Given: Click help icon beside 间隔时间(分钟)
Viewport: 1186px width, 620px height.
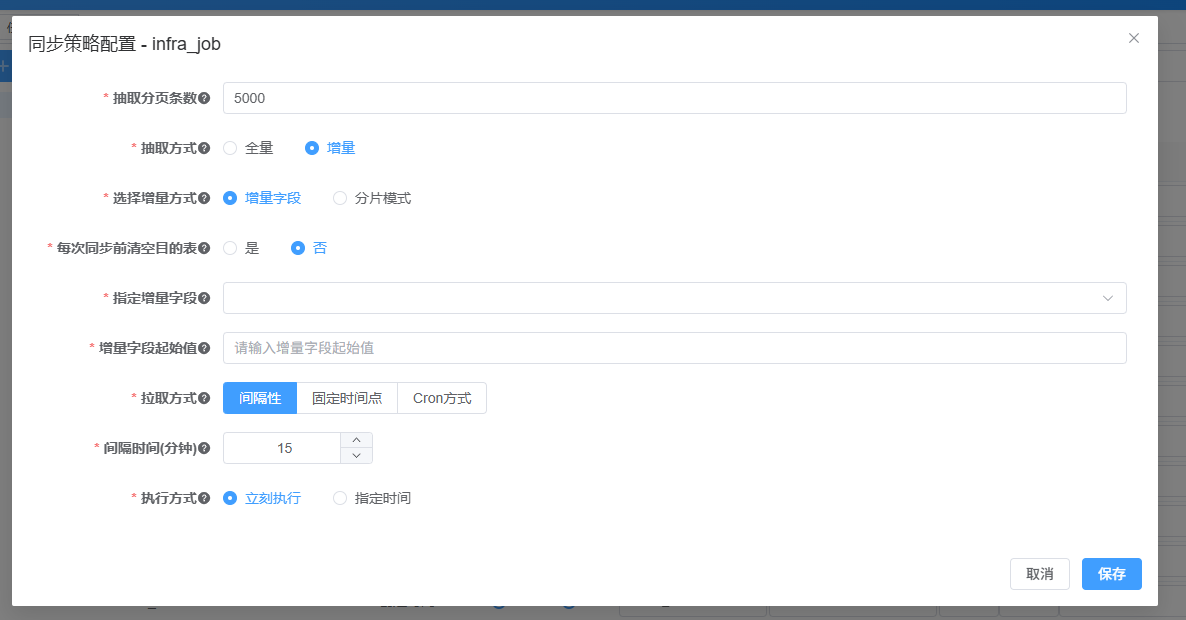Looking at the screenshot, I should (x=204, y=448).
